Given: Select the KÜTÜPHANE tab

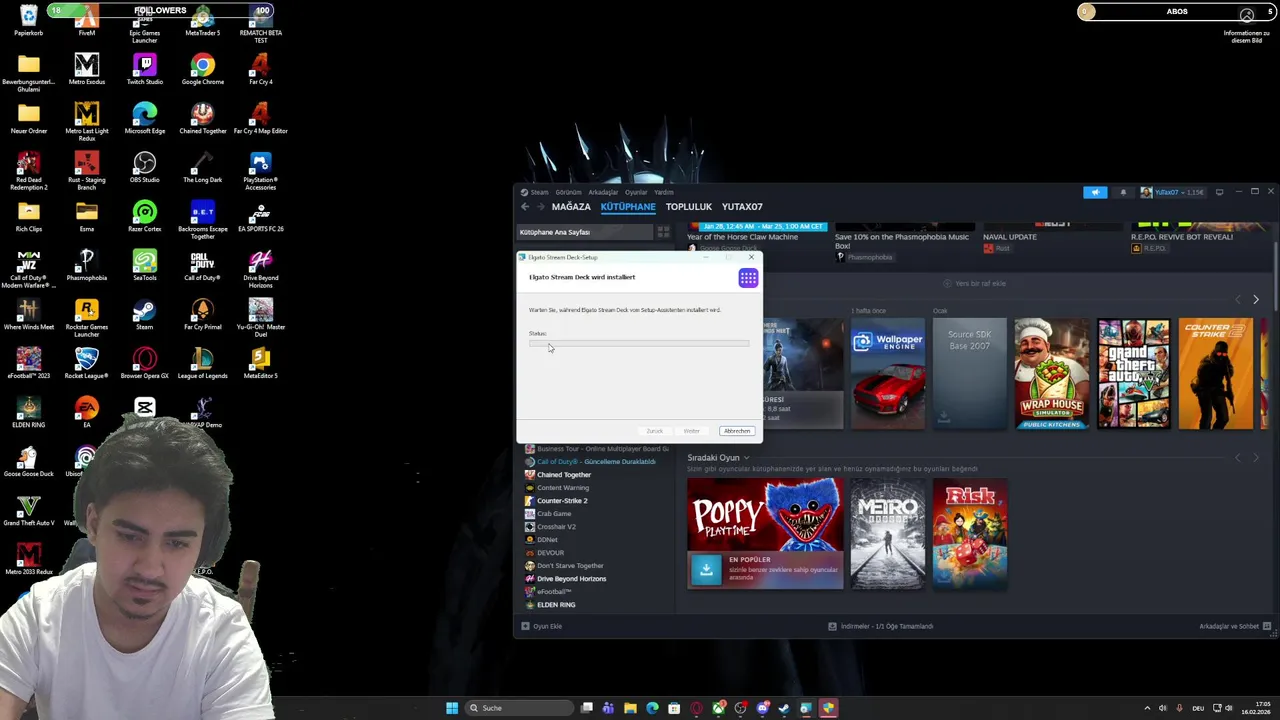Looking at the screenshot, I should (x=628, y=207).
